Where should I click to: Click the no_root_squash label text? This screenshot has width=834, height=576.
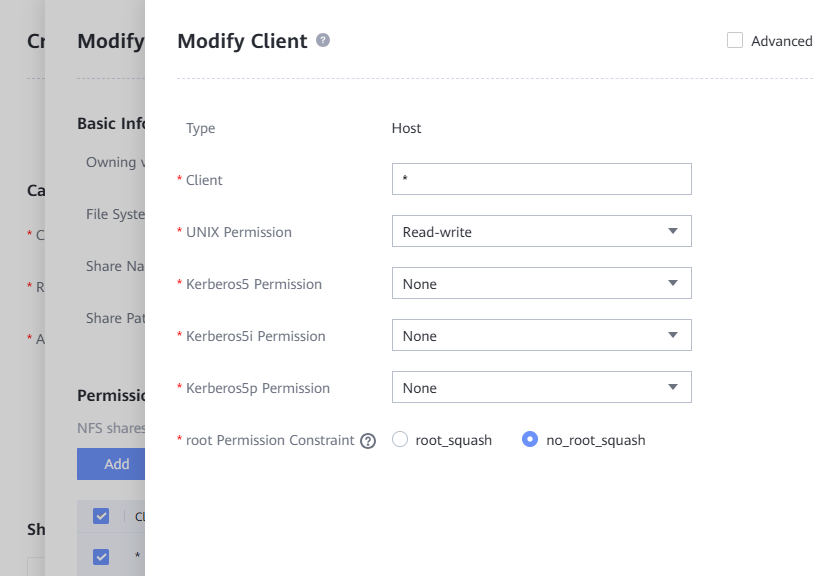(596, 440)
